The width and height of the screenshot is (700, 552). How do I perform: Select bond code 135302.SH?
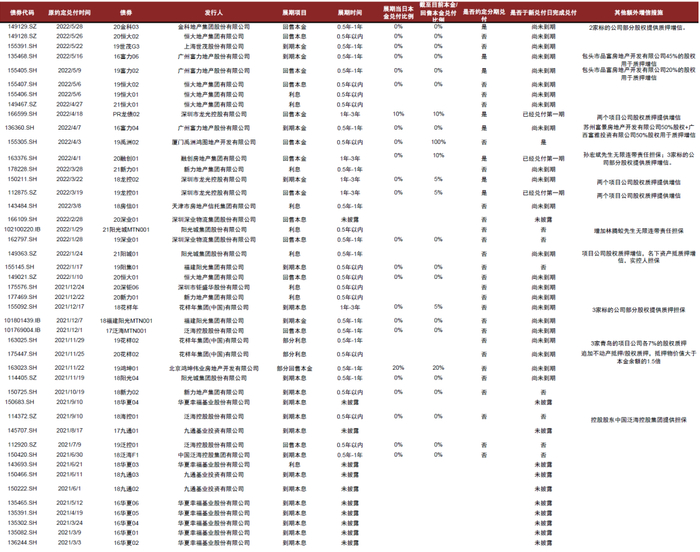click(22, 523)
